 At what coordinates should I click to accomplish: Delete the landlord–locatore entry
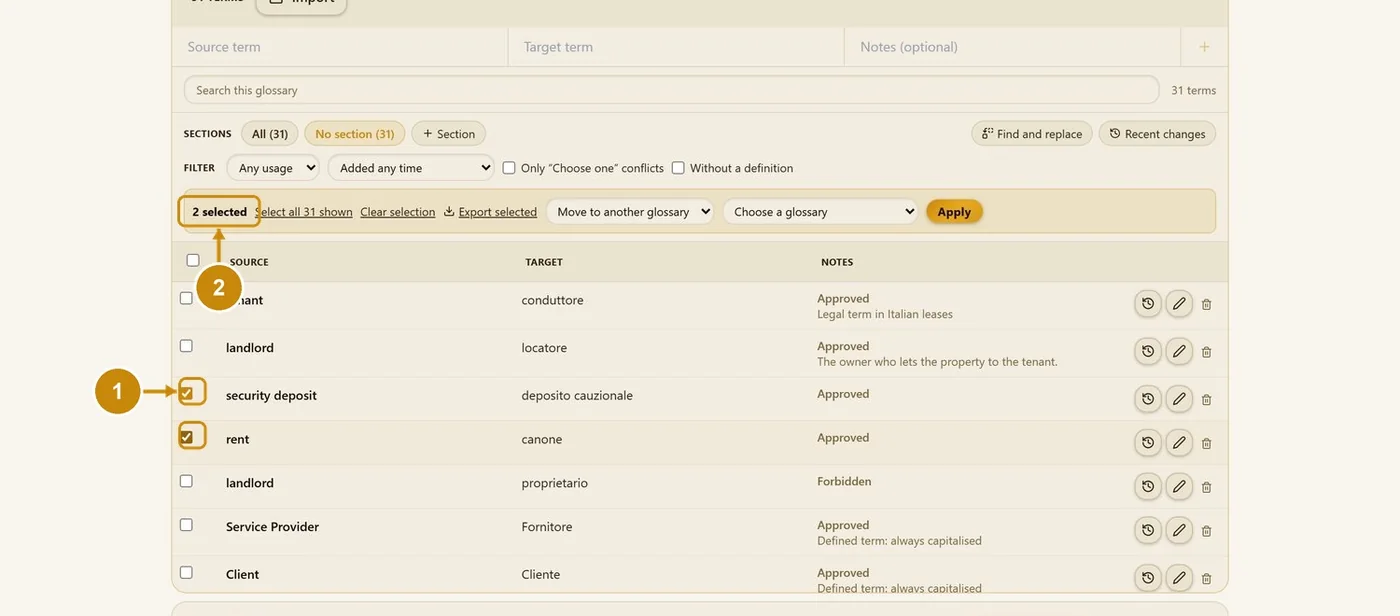tap(1206, 351)
